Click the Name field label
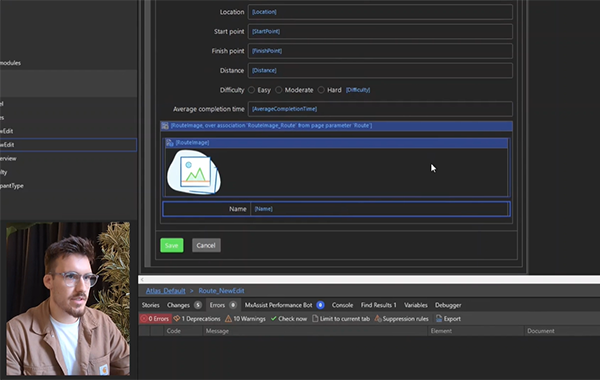This screenshot has height=380, width=600. pos(238,209)
